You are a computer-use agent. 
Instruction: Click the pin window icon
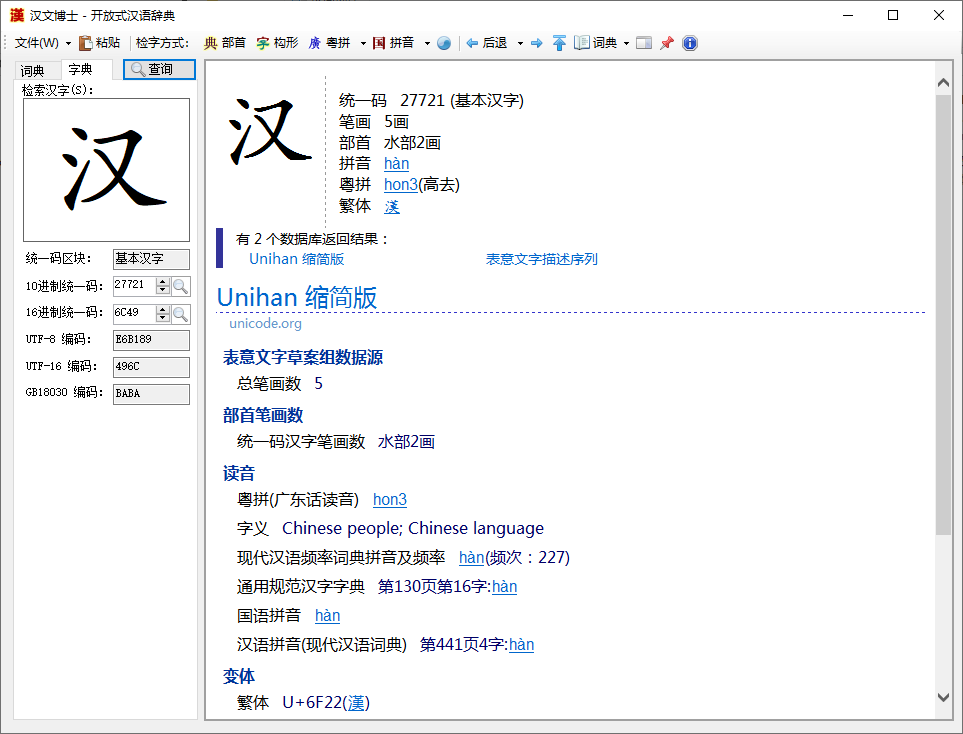(667, 43)
